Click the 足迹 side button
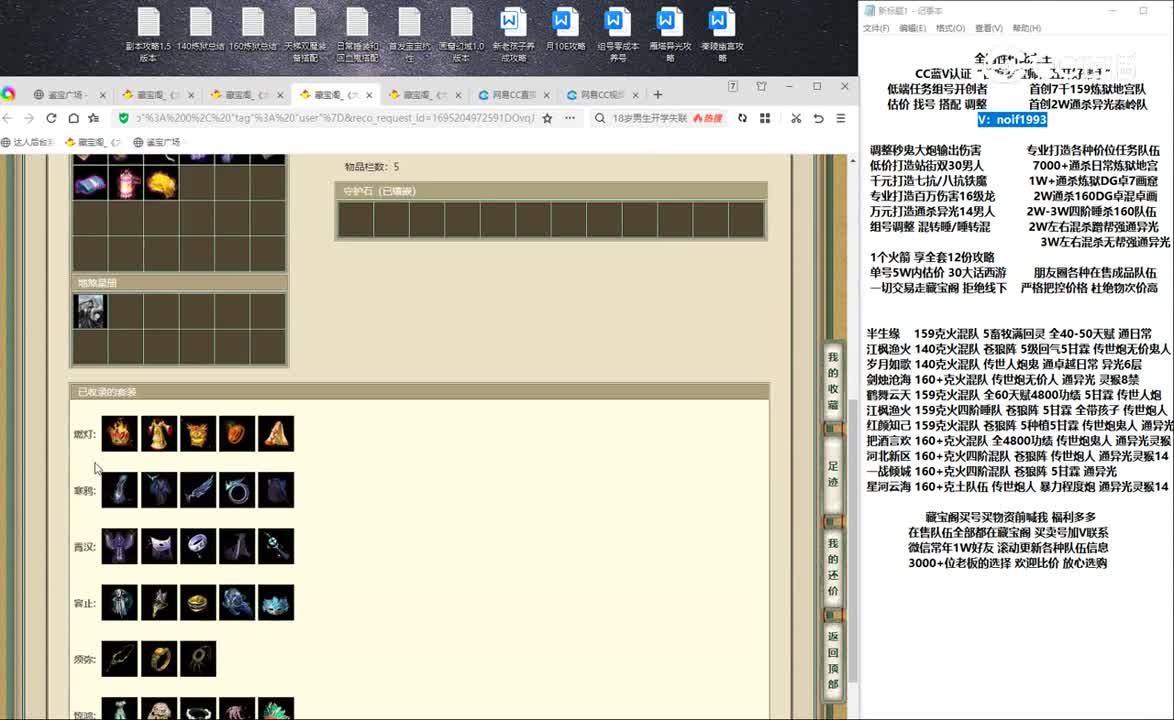This screenshot has width=1174, height=720. 833,475
